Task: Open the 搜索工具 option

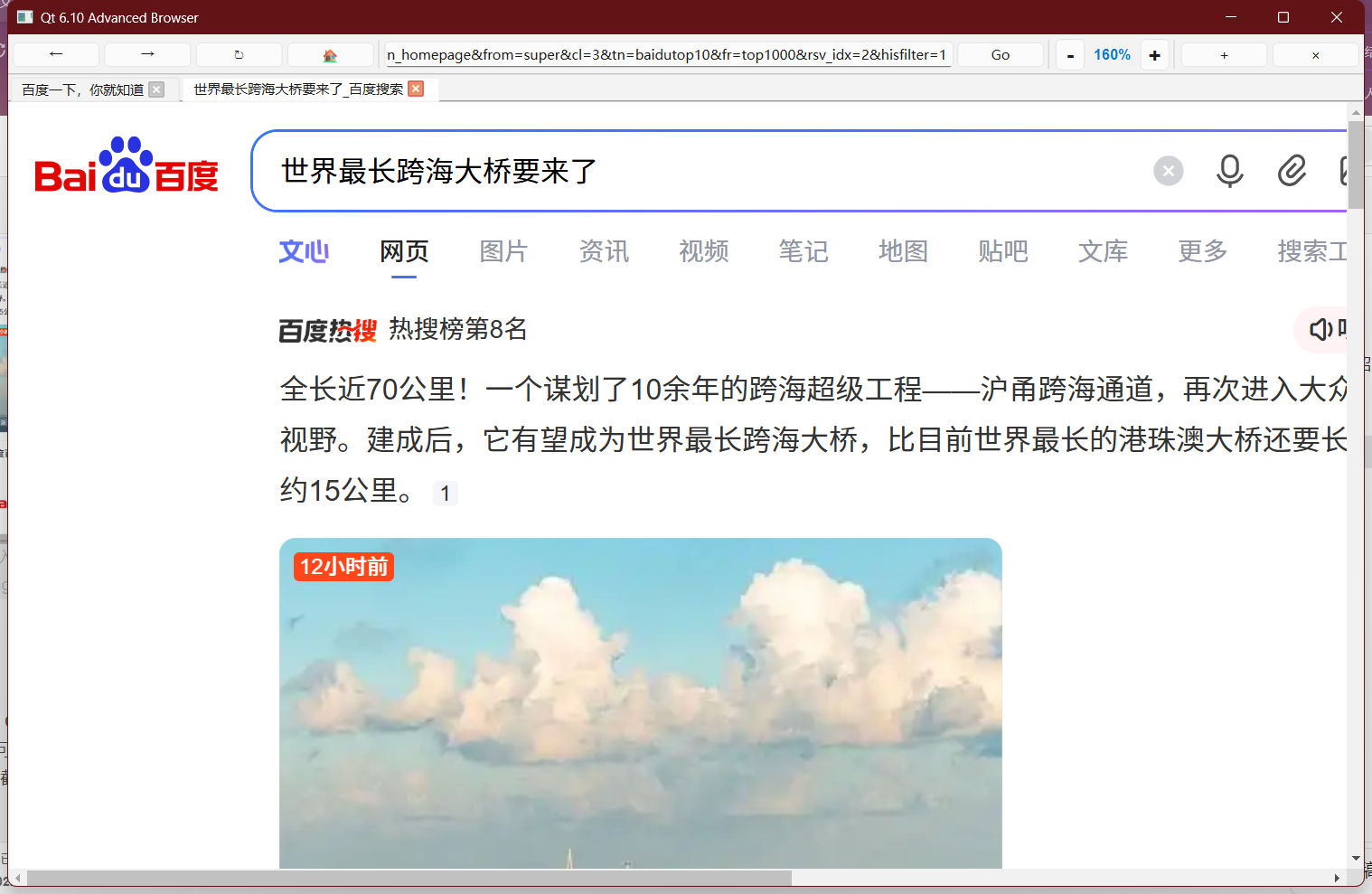Action: tap(1311, 251)
